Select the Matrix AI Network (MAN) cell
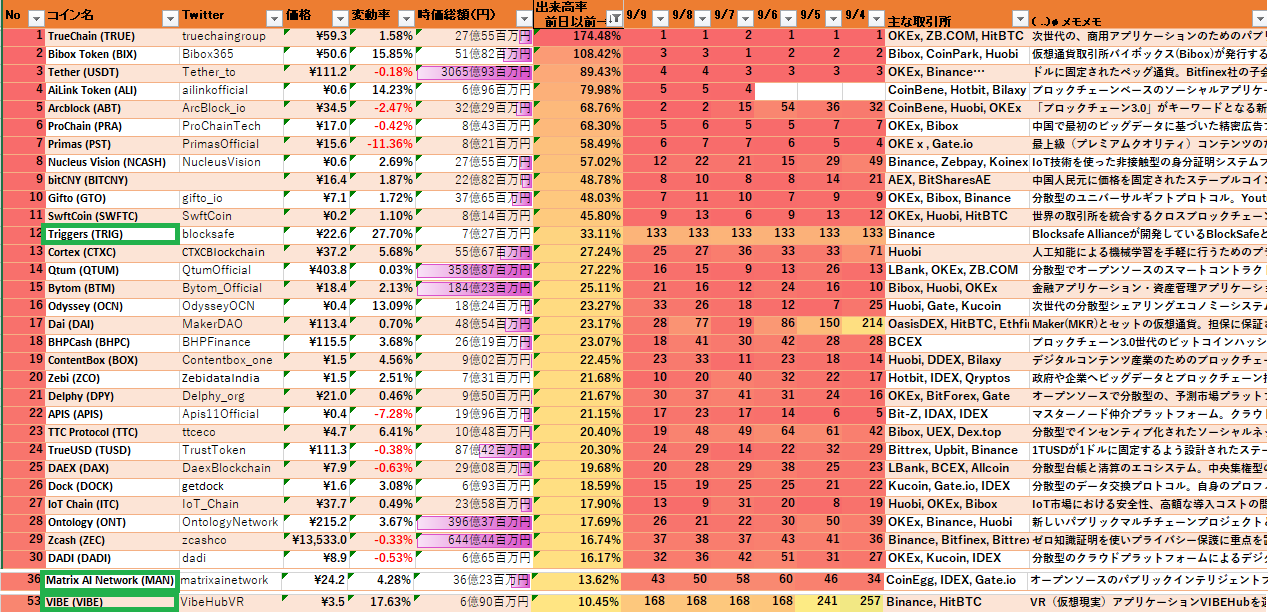The width and height of the screenshot is (1268, 612). click(x=111, y=580)
